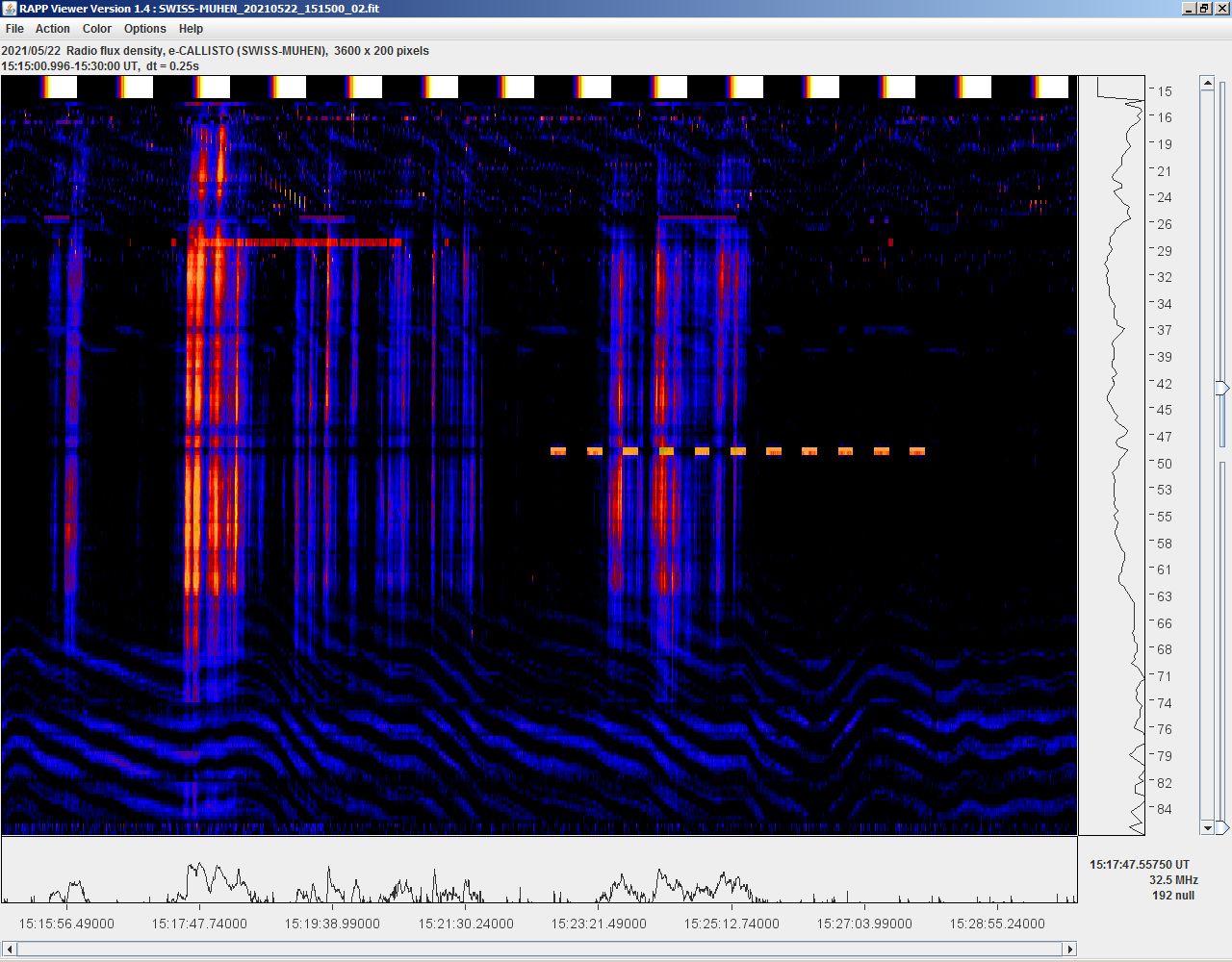Screen dimensions: 1232x962
Task: Click the 192 null value readout
Action: [1173, 896]
